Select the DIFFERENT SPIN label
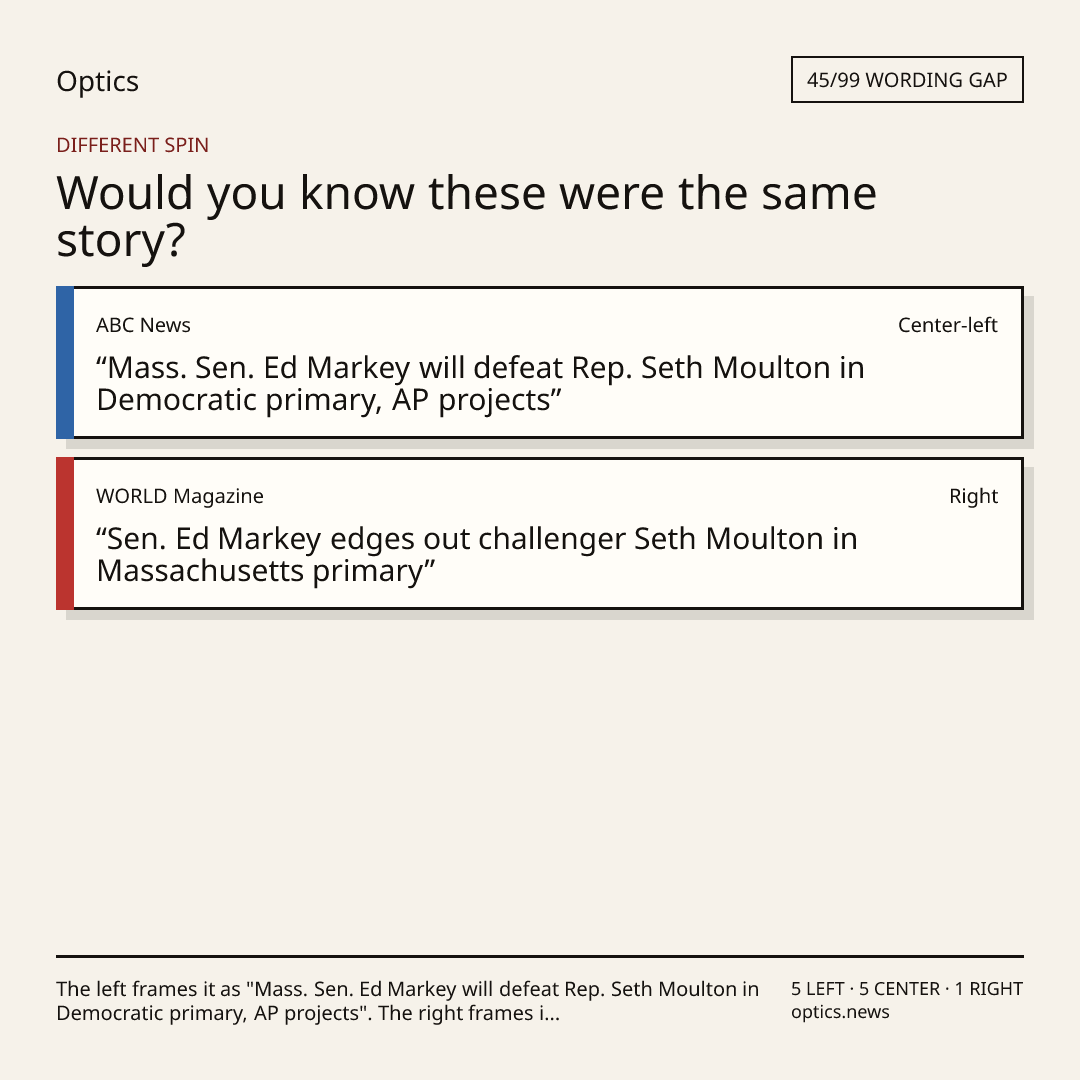This screenshot has width=1080, height=1080. pyautogui.click(x=132, y=145)
